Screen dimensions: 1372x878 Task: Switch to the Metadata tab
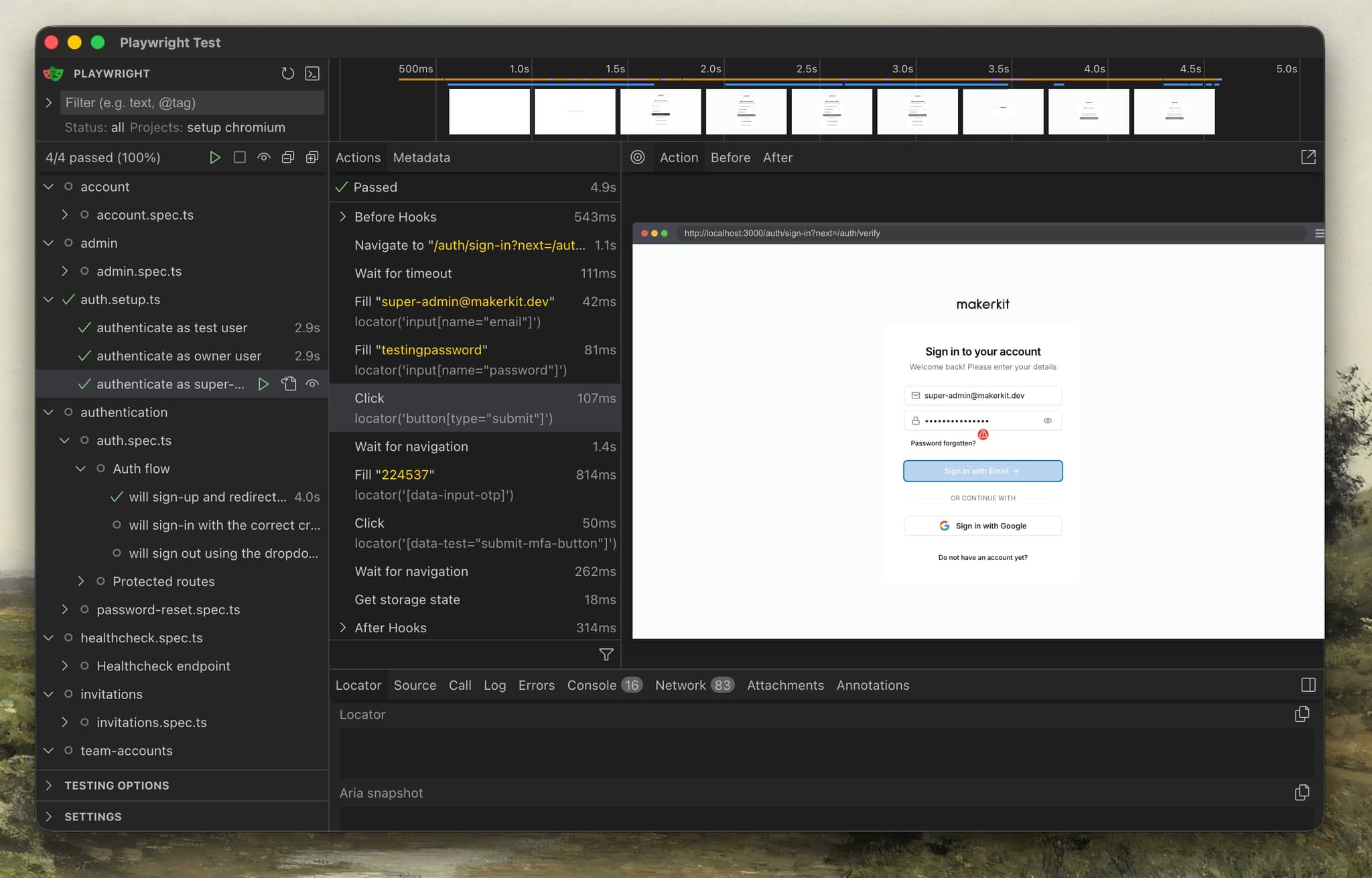pos(421,157)
